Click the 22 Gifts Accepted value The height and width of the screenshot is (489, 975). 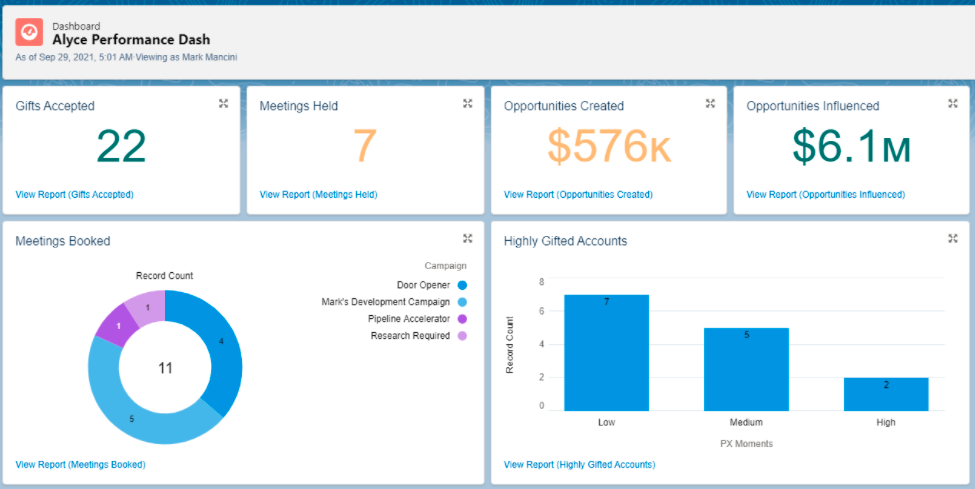[x=121, y=147]
